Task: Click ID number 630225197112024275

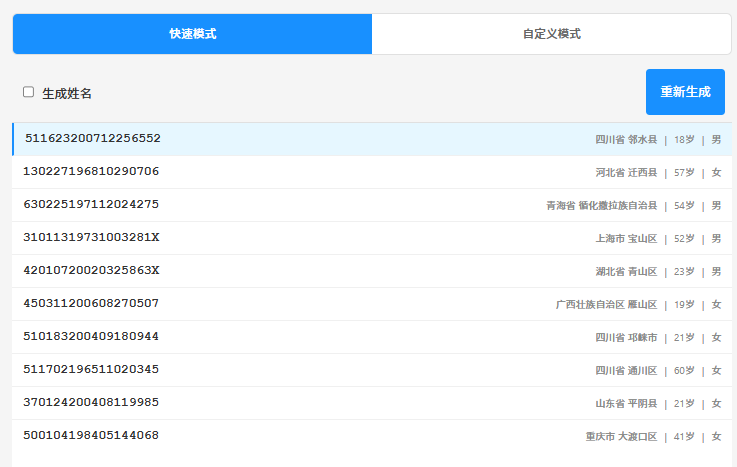Action: 91,205
